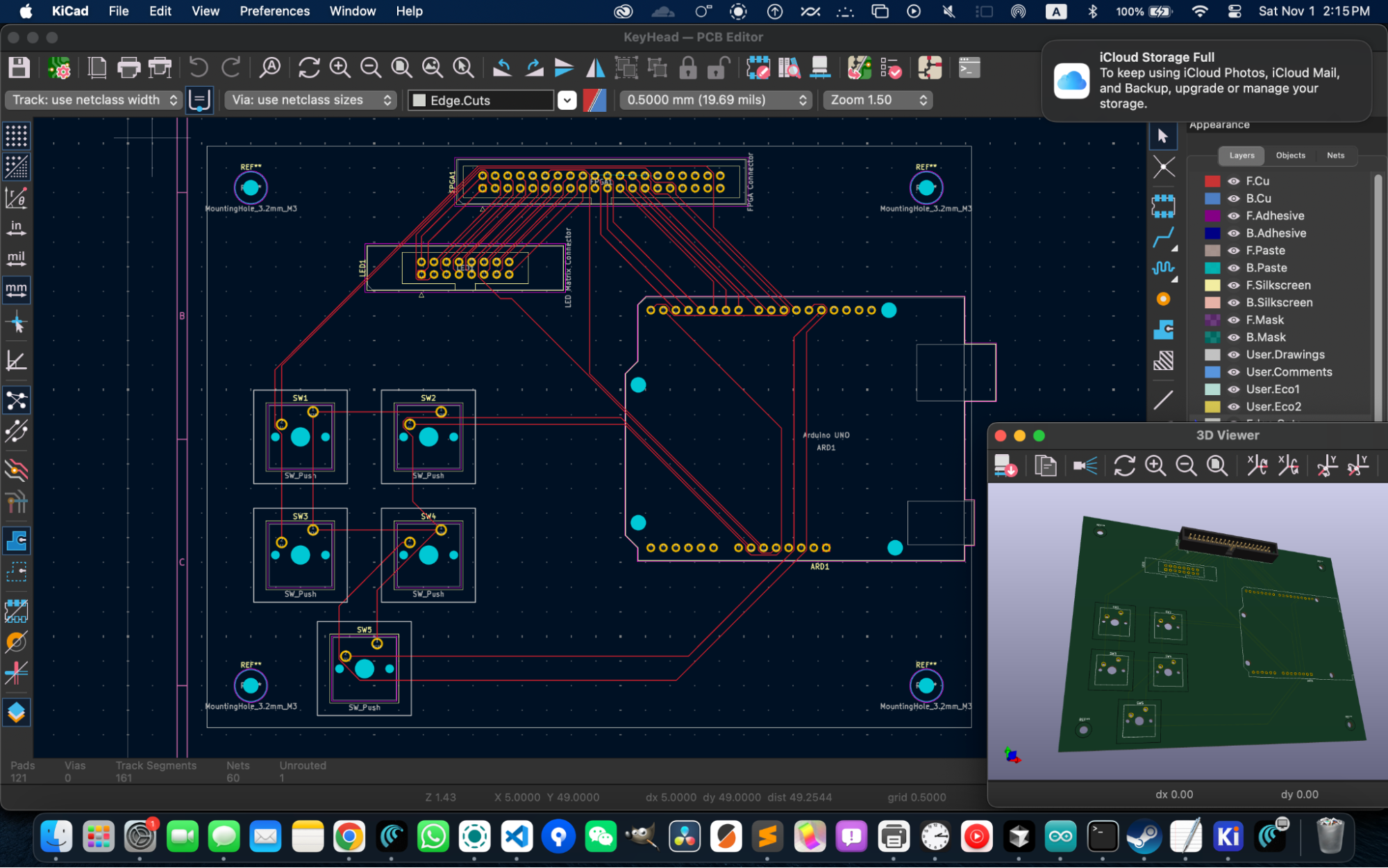Expand the Edge.Cuts layer selector

(567, 101)
